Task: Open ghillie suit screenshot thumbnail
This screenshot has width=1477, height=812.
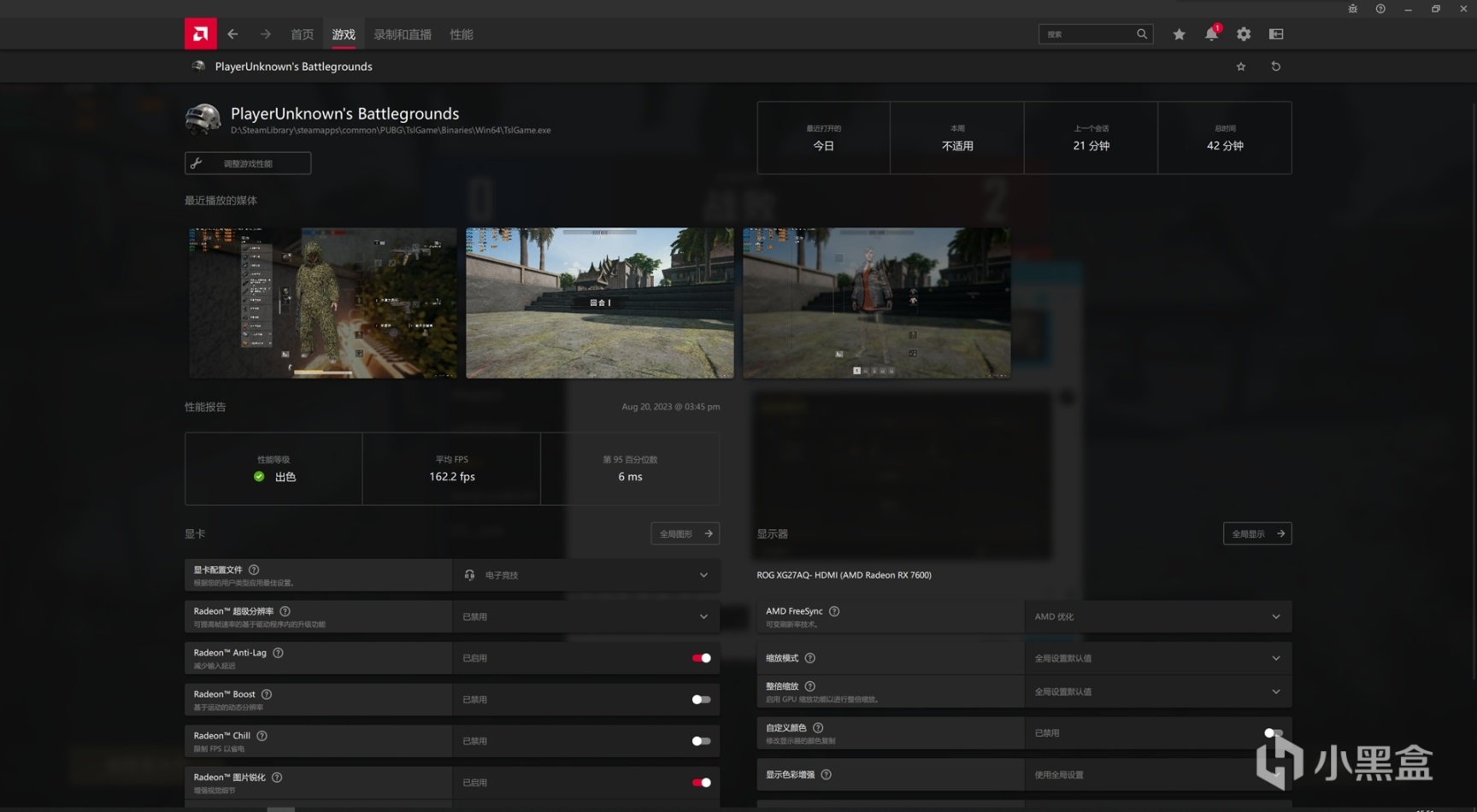Action: (x=322, y=303)
